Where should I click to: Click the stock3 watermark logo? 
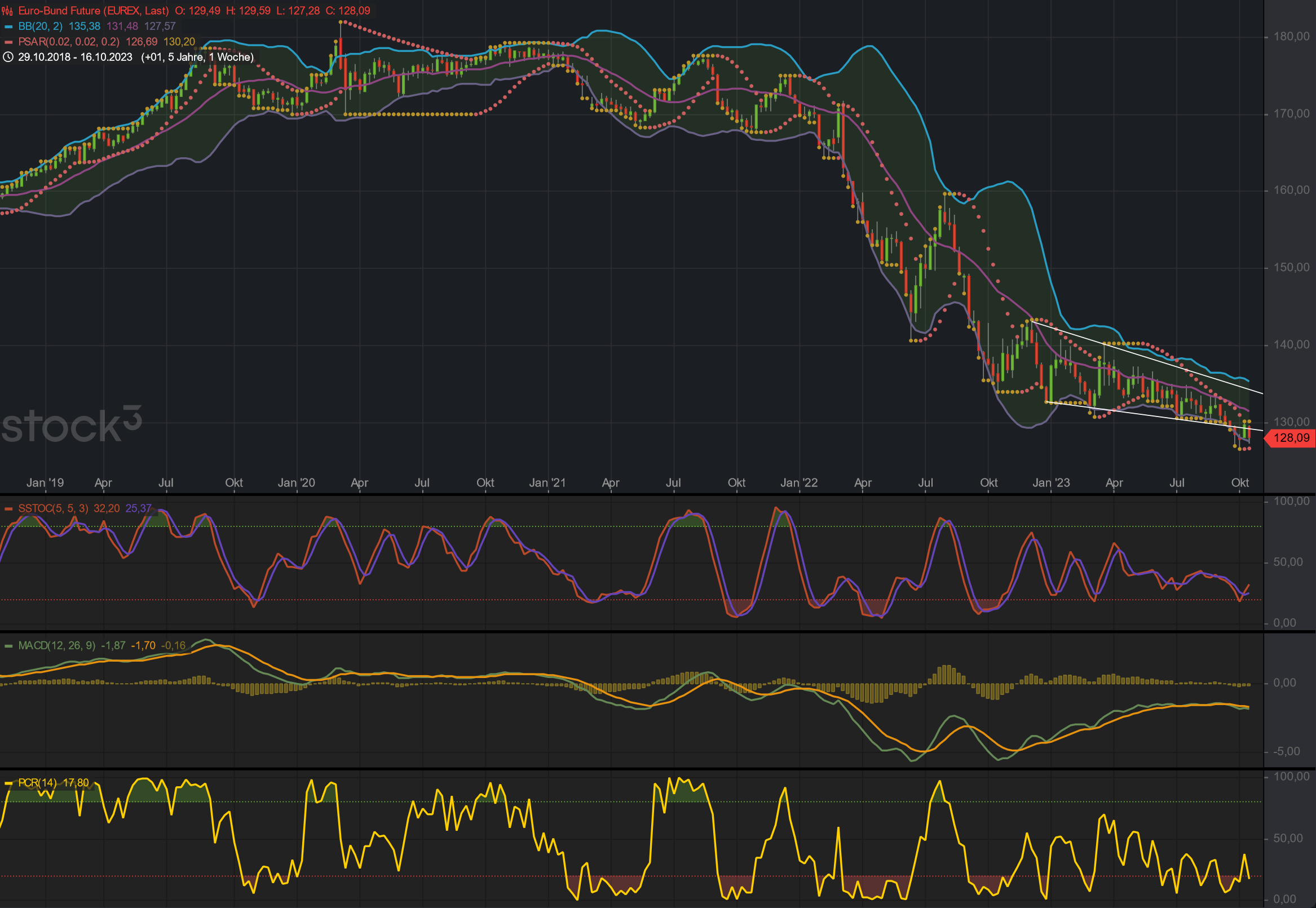(71, 425)
